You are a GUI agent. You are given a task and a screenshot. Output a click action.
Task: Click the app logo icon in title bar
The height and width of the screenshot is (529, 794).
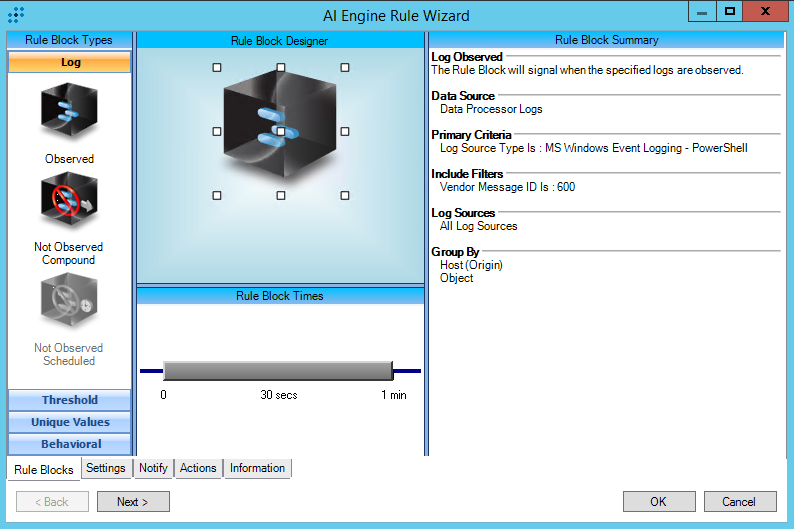tap(16, 15)
